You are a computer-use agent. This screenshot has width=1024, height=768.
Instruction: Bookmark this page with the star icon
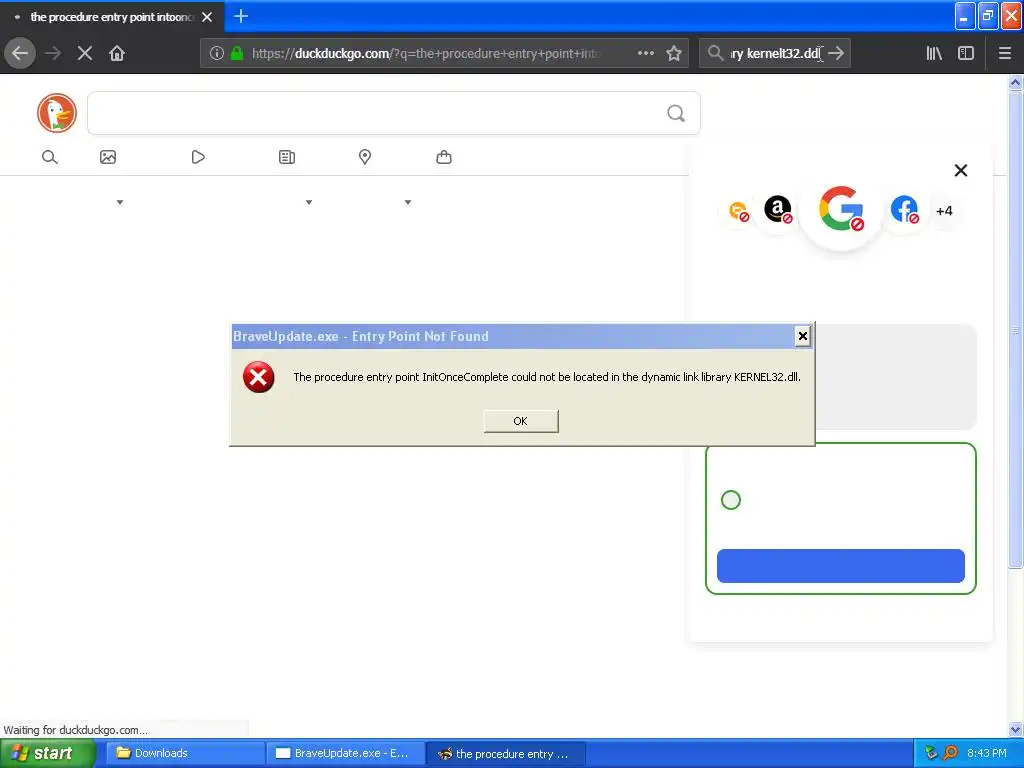pyautogui.click(x=674, y=53)
